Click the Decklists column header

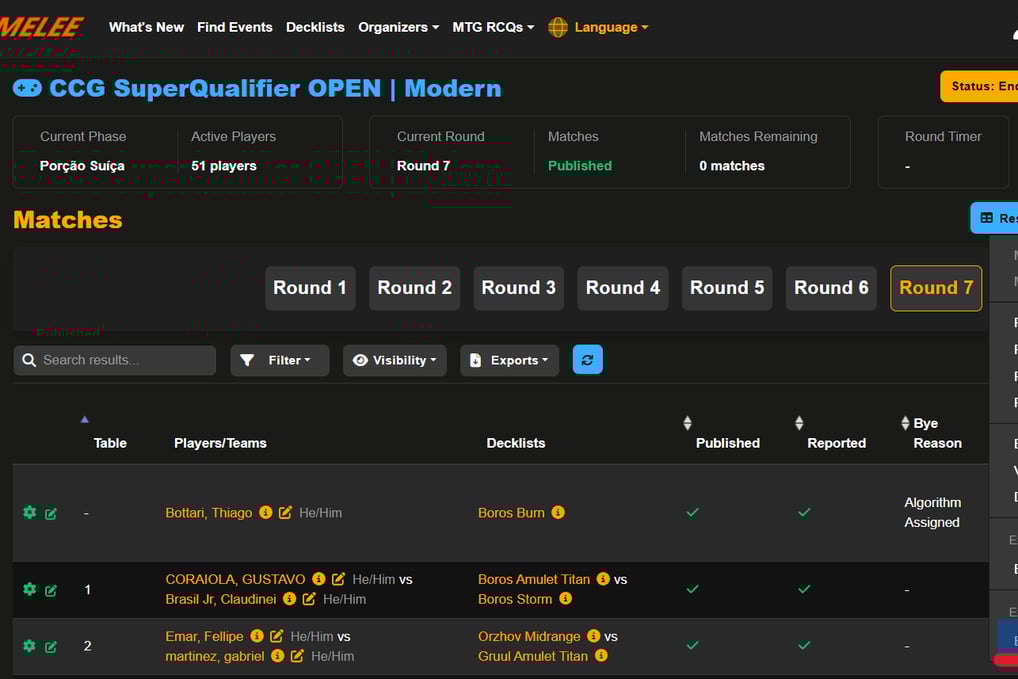pyautogui.click(x=515, y=443)
